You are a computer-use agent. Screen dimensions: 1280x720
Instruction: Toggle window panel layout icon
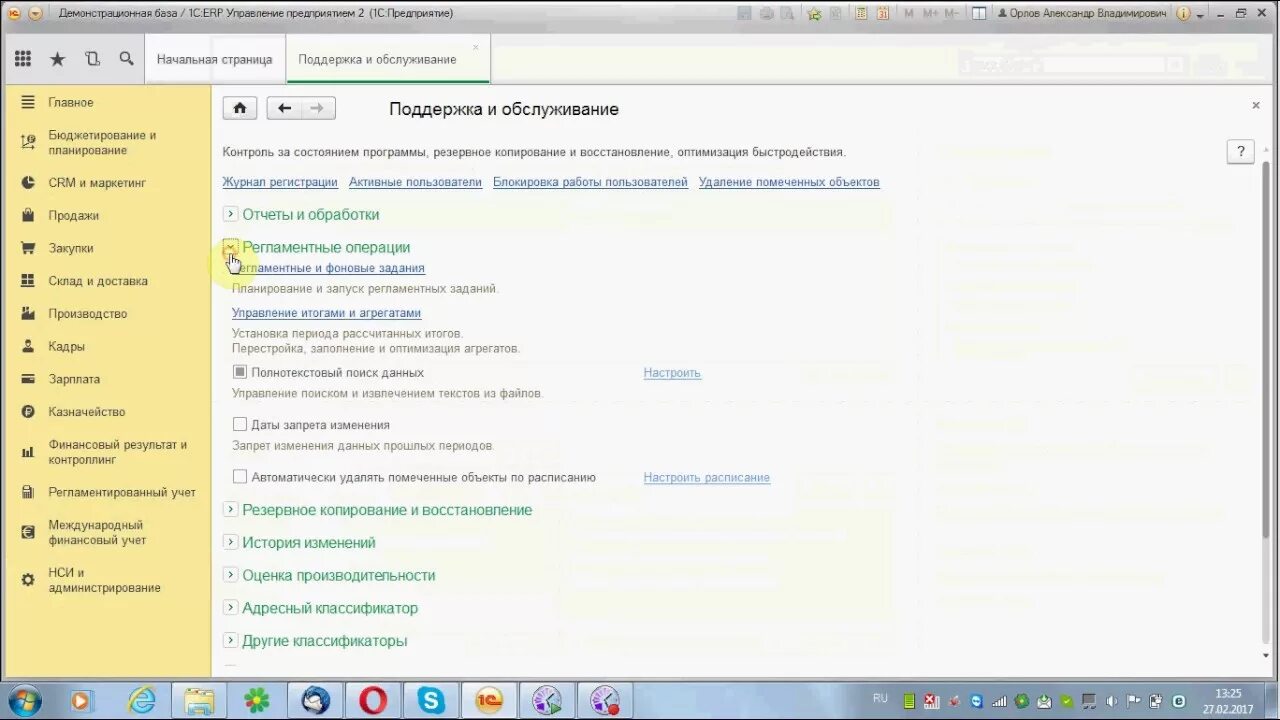tap(979, 13)
